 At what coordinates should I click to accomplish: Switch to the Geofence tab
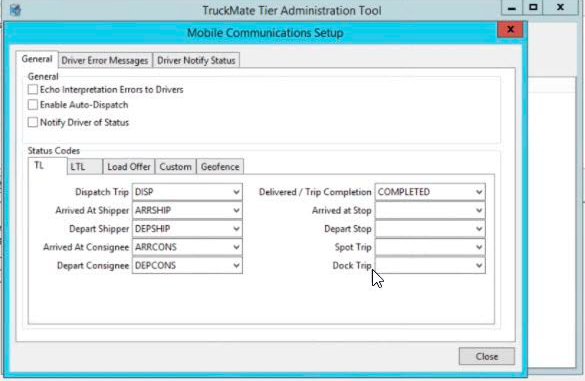[220, 167]
